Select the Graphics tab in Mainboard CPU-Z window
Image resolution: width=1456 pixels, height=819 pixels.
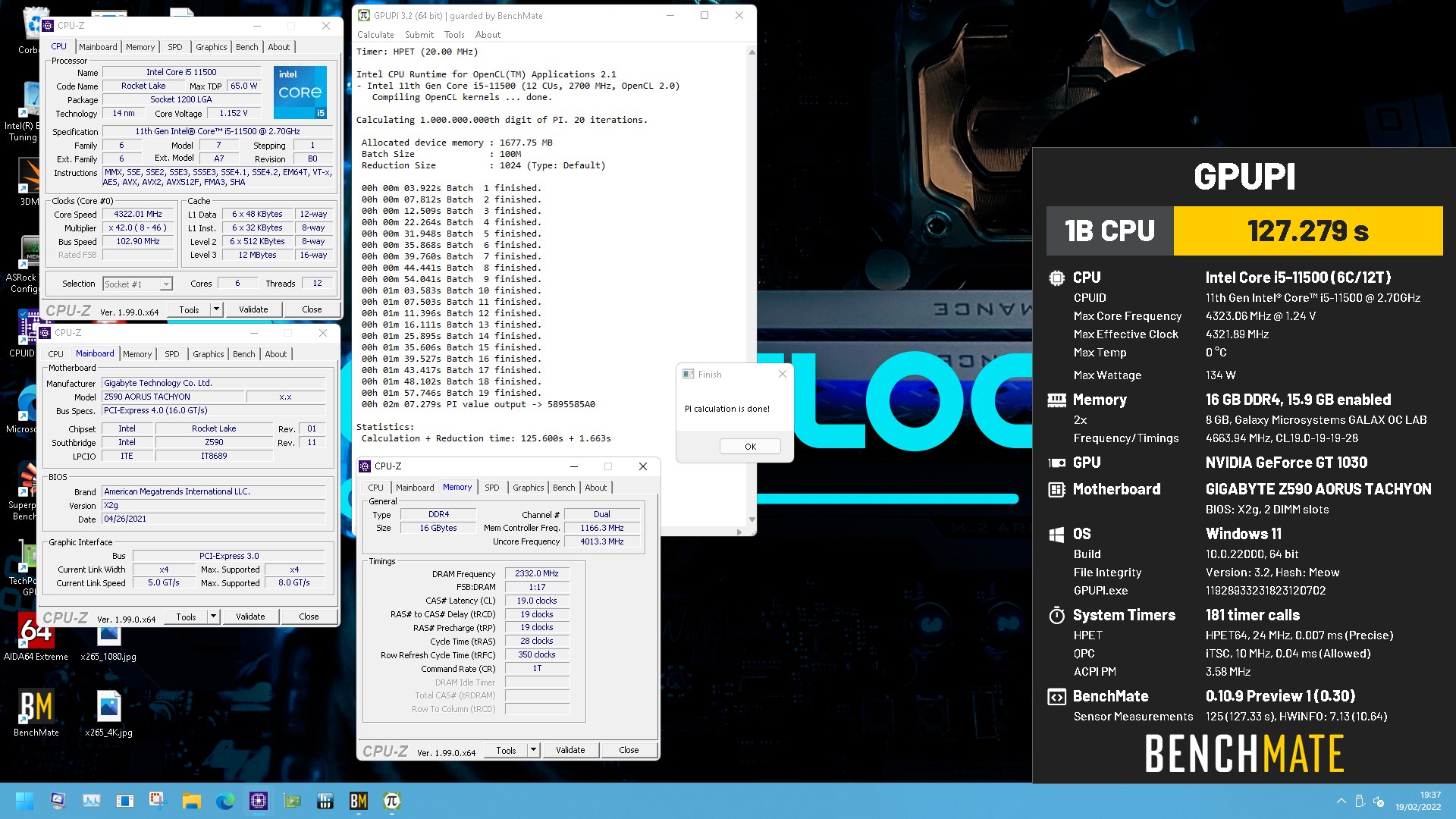[208, 354]
